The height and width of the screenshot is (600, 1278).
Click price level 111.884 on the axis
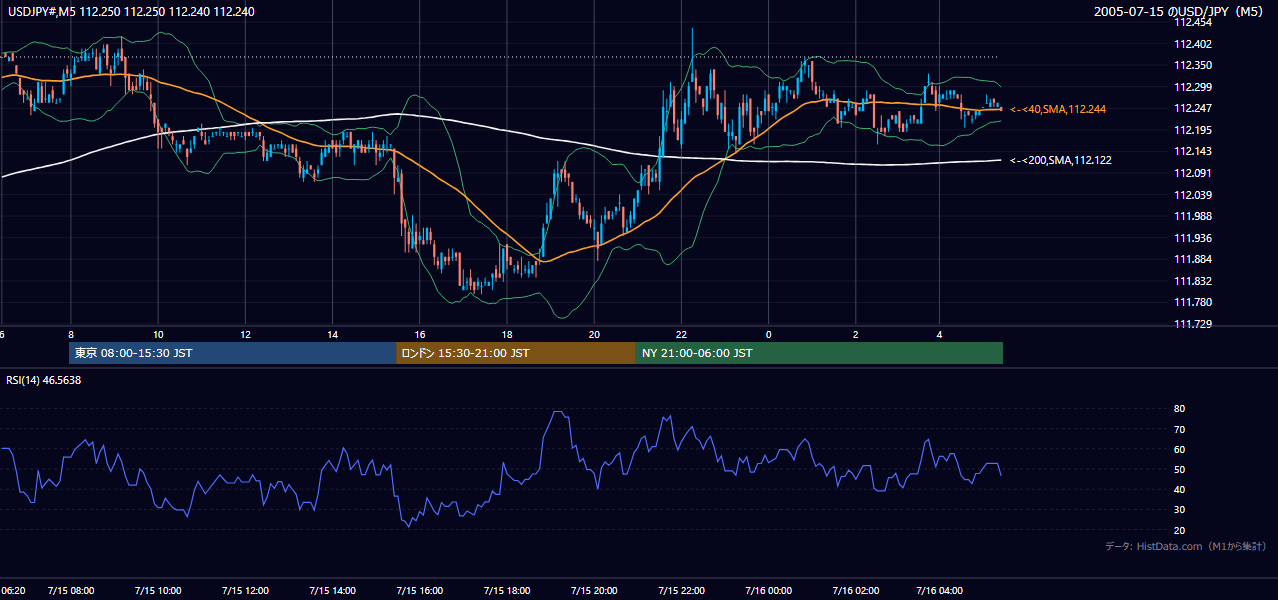tap(1192, 259)
